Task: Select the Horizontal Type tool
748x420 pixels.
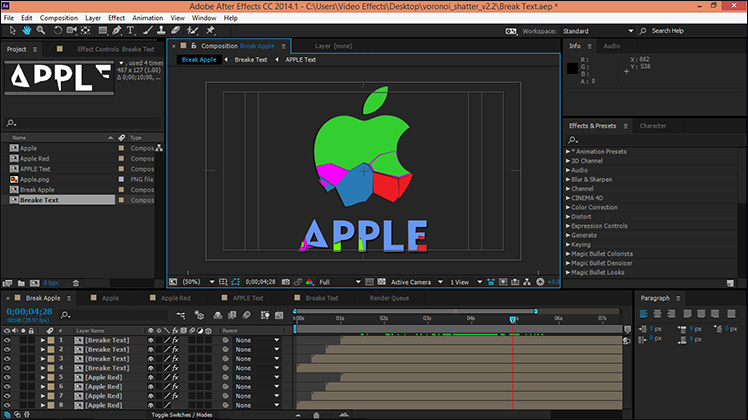Action: [x=131, y=31]
